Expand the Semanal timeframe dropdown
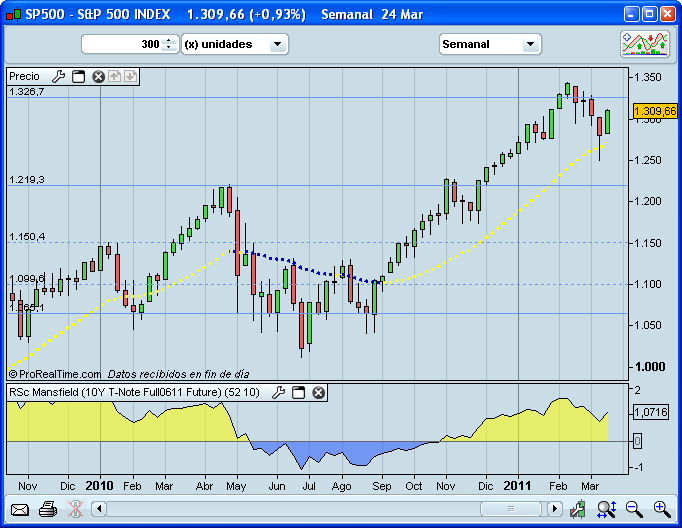The image size is (682, 528). click(530, 44)
